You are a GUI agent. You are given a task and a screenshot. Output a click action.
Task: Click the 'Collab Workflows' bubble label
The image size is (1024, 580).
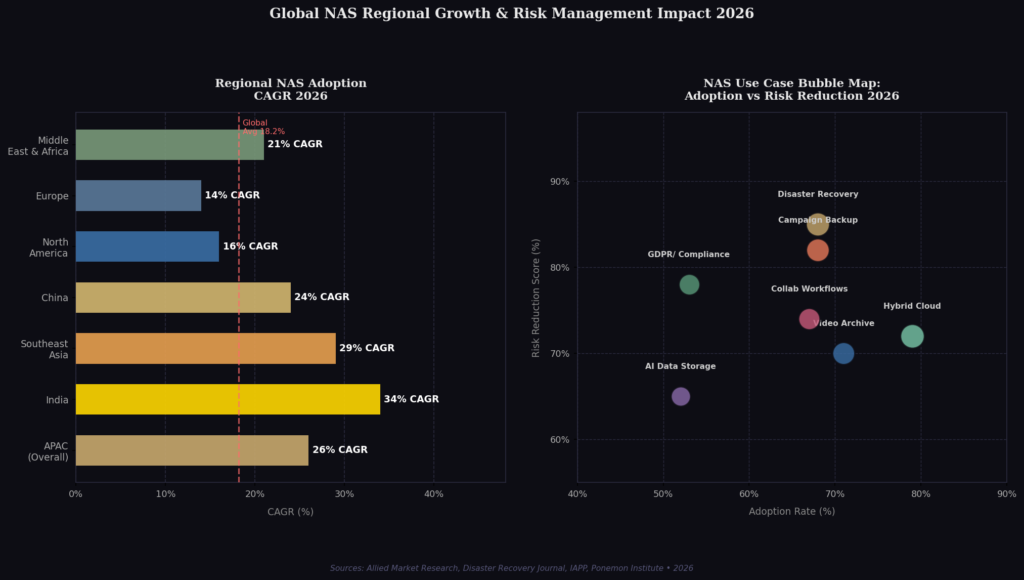click(x=809, y=289)
